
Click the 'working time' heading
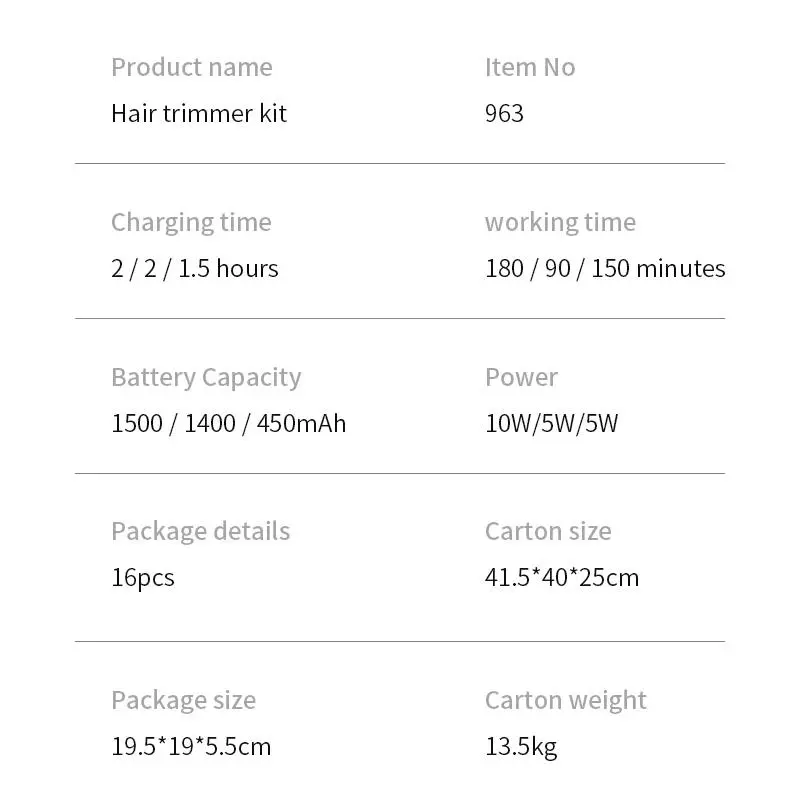(x=560, y=223)
